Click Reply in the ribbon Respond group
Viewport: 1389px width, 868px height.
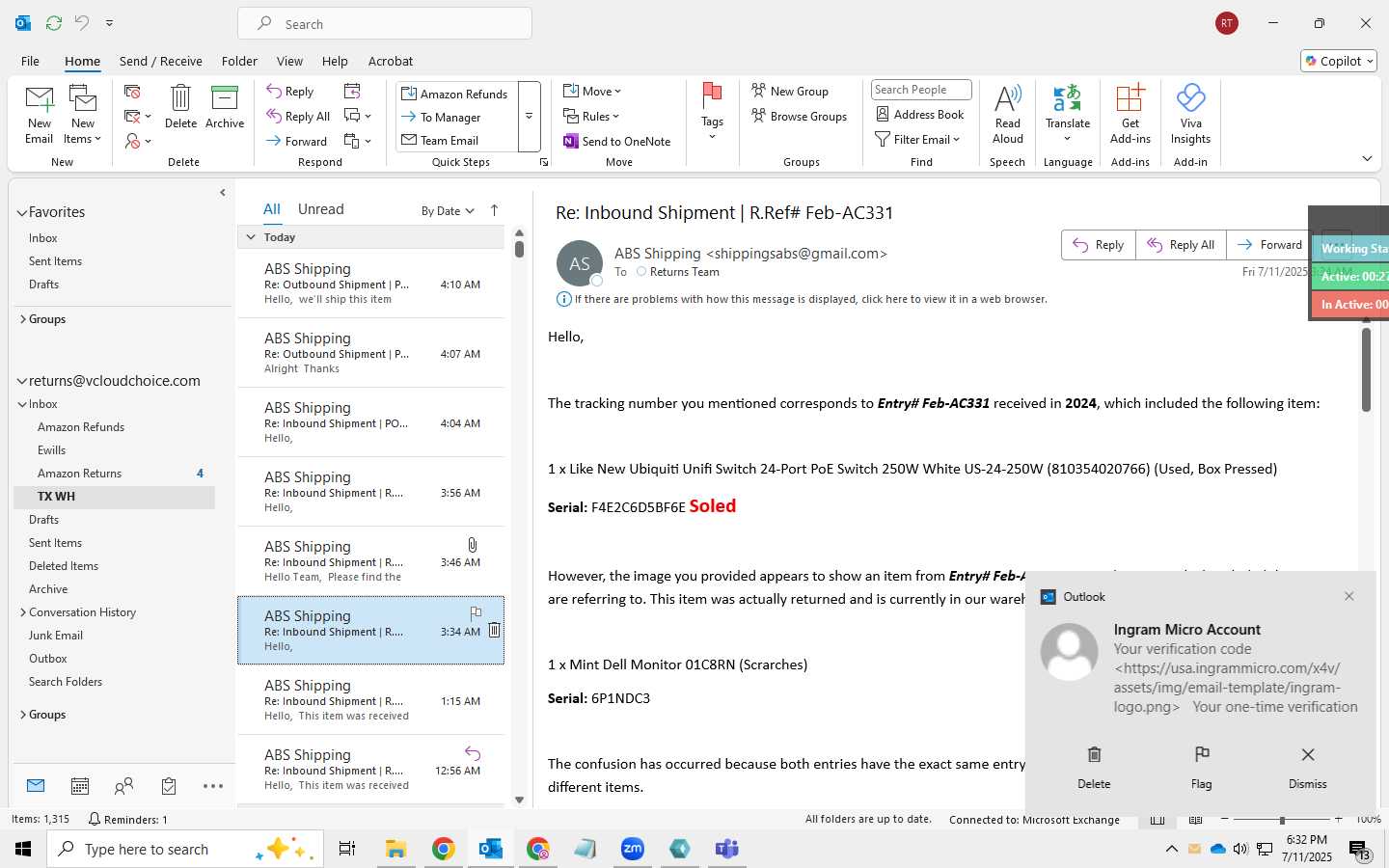tap(290, 92)
